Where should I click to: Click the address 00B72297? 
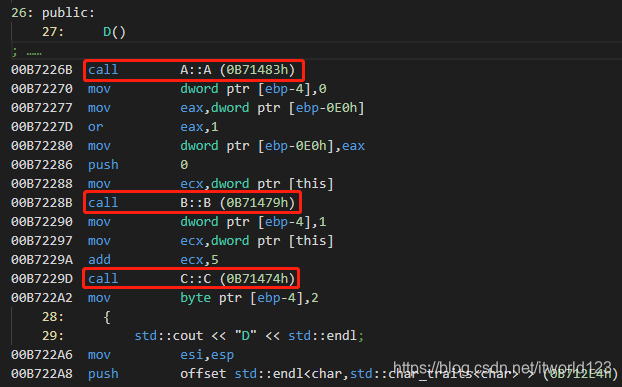pos(42,241)
